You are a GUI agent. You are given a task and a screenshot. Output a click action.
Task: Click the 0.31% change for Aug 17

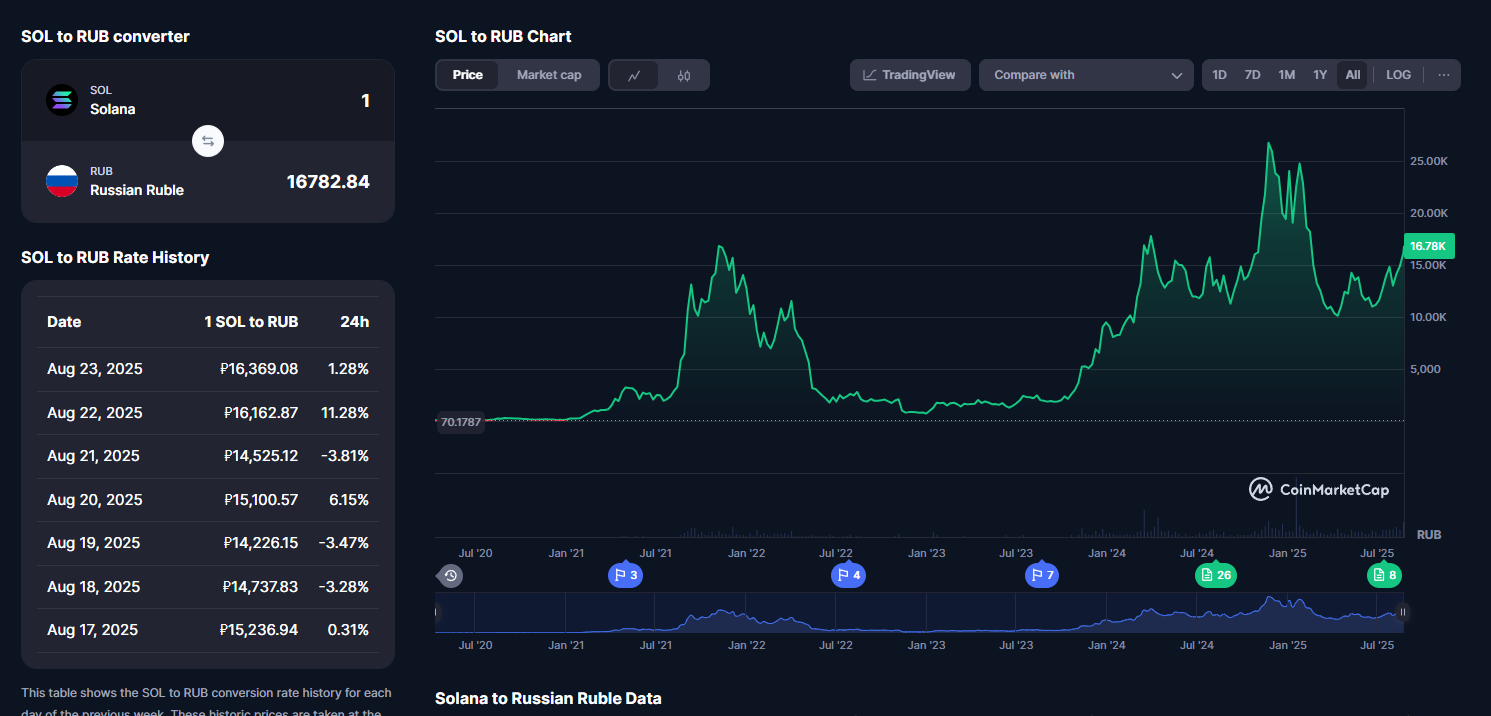[x=349, y=630]
